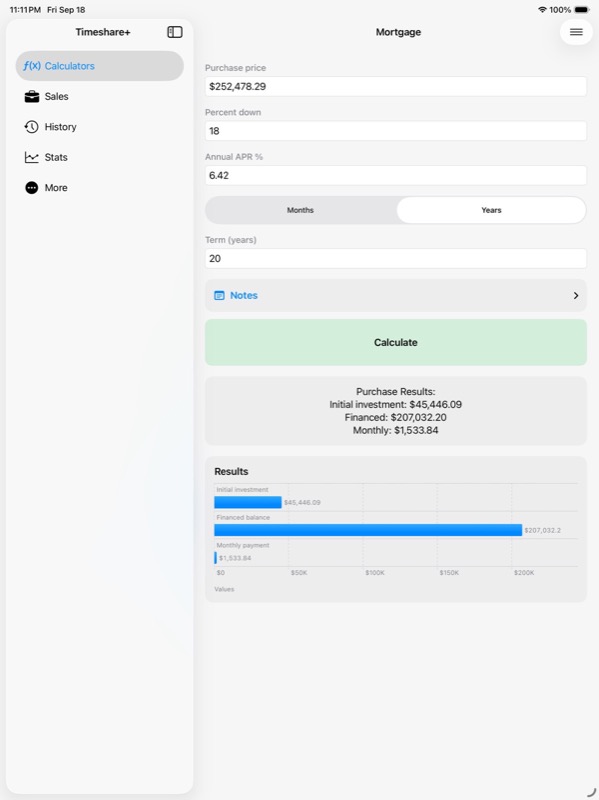Click the $1,533.84 chart value label
This screenshot has width=599, height=800.
click(x=235, y=558)
